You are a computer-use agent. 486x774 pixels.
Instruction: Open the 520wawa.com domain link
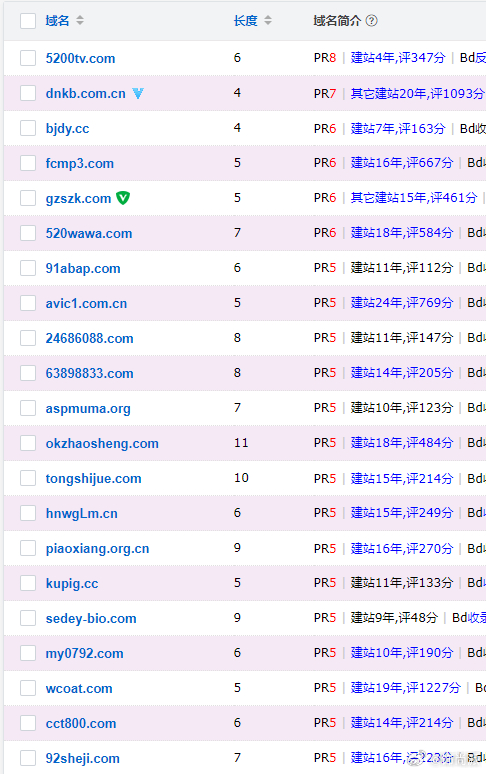click(89, 233)
